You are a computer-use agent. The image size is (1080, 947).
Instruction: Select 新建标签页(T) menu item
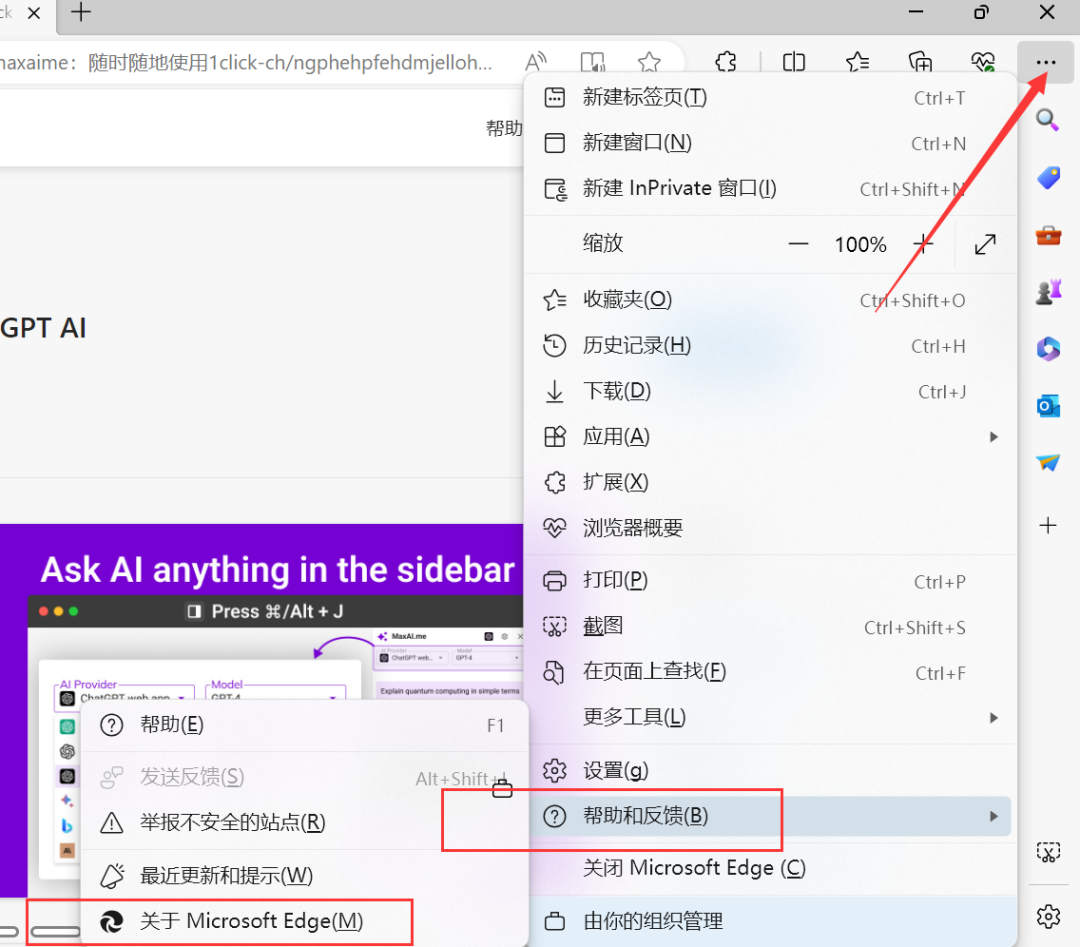(x=770, y=98)
